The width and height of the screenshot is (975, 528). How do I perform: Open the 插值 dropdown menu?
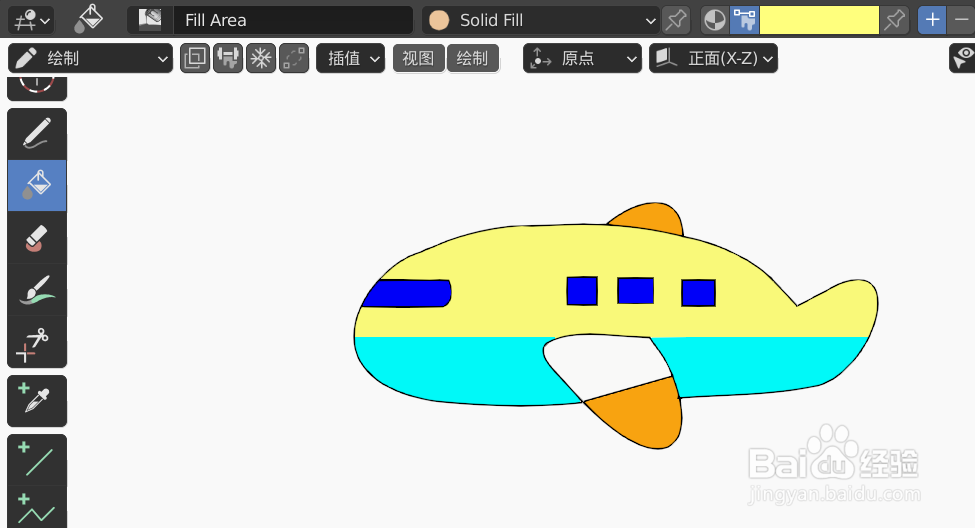coord(351,58)
